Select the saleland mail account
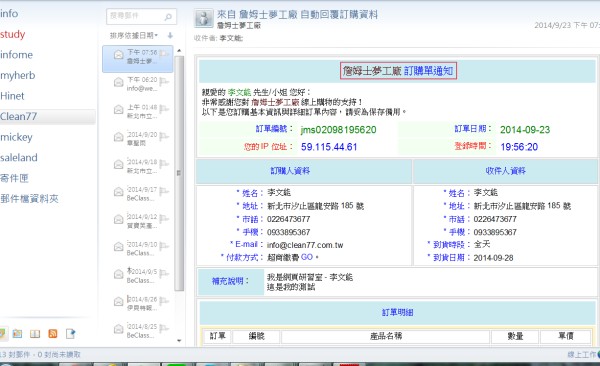 pos(19,157)
